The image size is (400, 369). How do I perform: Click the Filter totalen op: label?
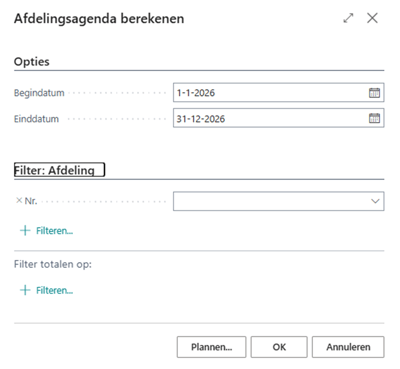[x=53, y=264]
